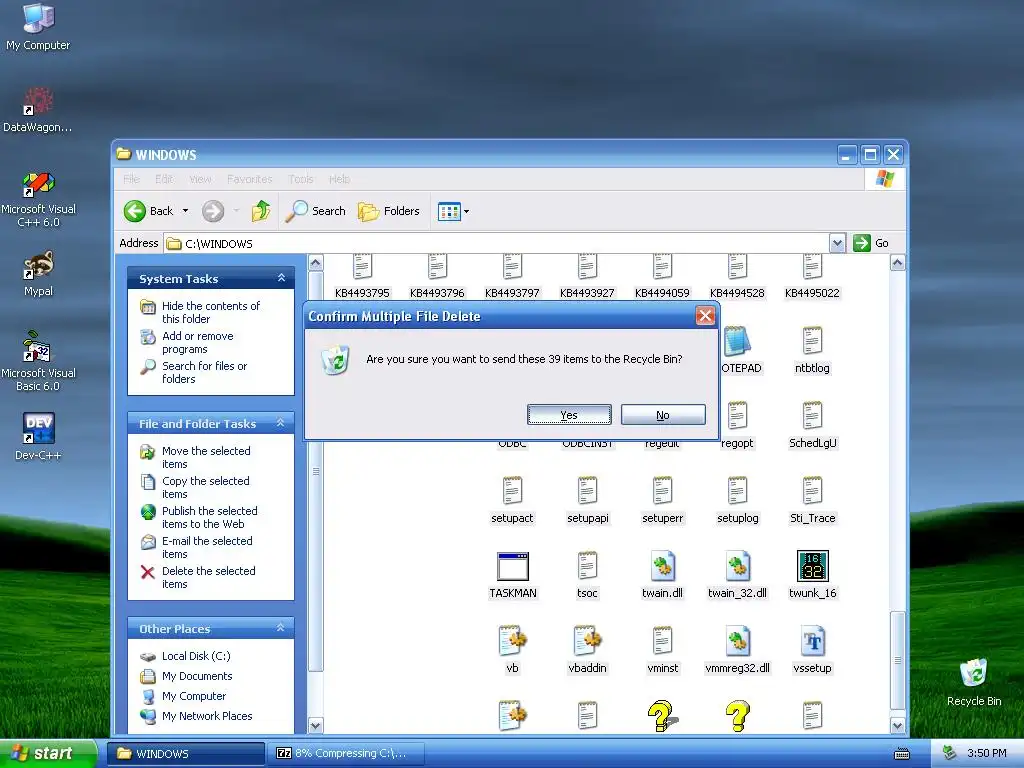Click Hide the contents of this folder
This screenshot has width=1024, height=768.
[x=210, y=312]
